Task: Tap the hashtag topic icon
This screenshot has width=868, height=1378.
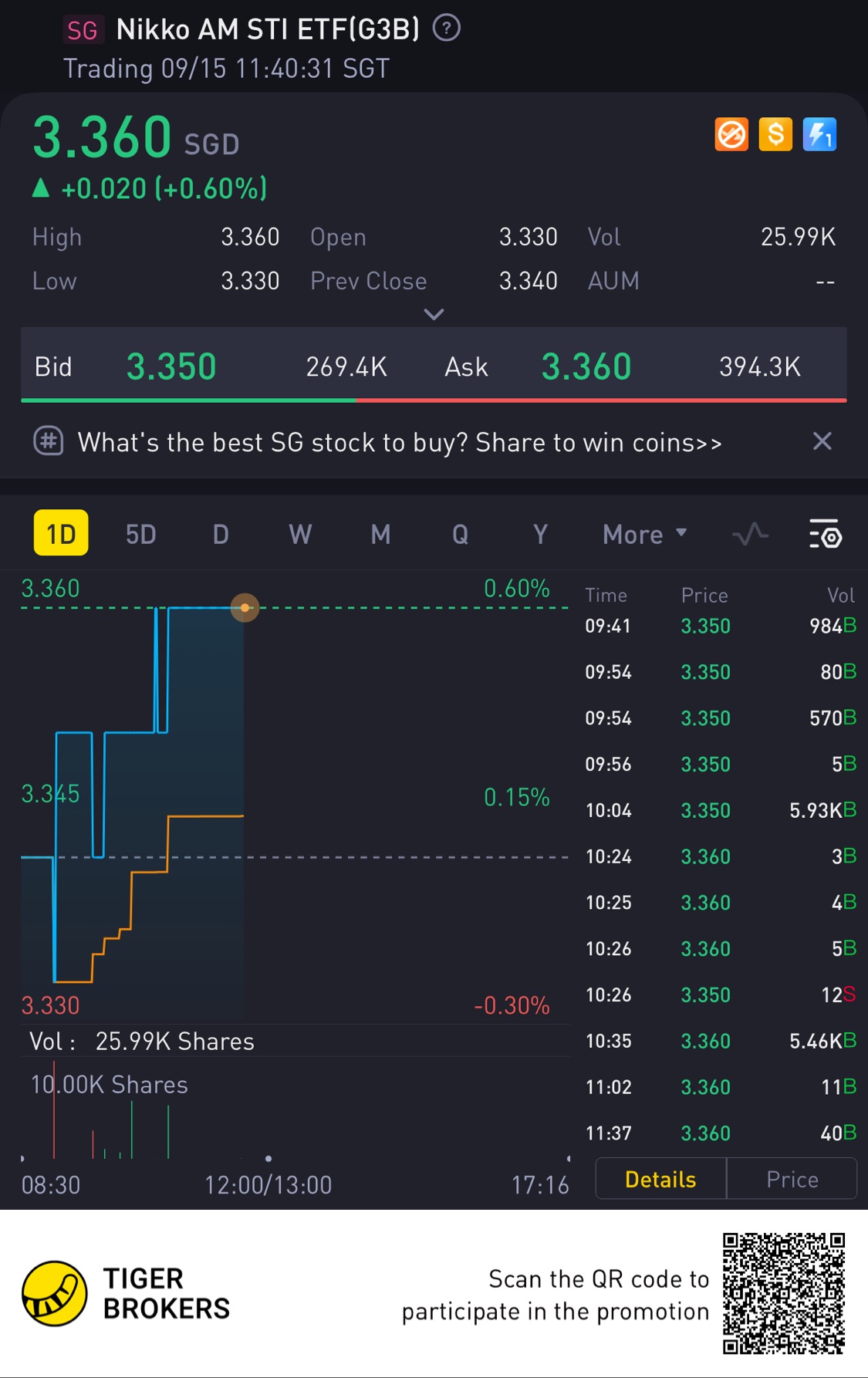Action: (x=49, y=442)
